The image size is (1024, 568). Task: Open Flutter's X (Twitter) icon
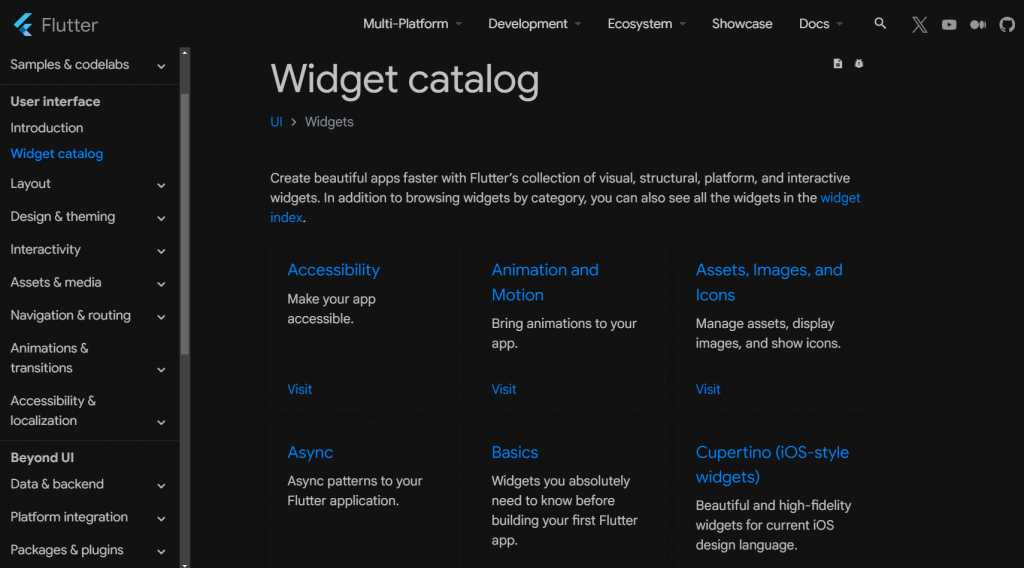pos(920,25)
